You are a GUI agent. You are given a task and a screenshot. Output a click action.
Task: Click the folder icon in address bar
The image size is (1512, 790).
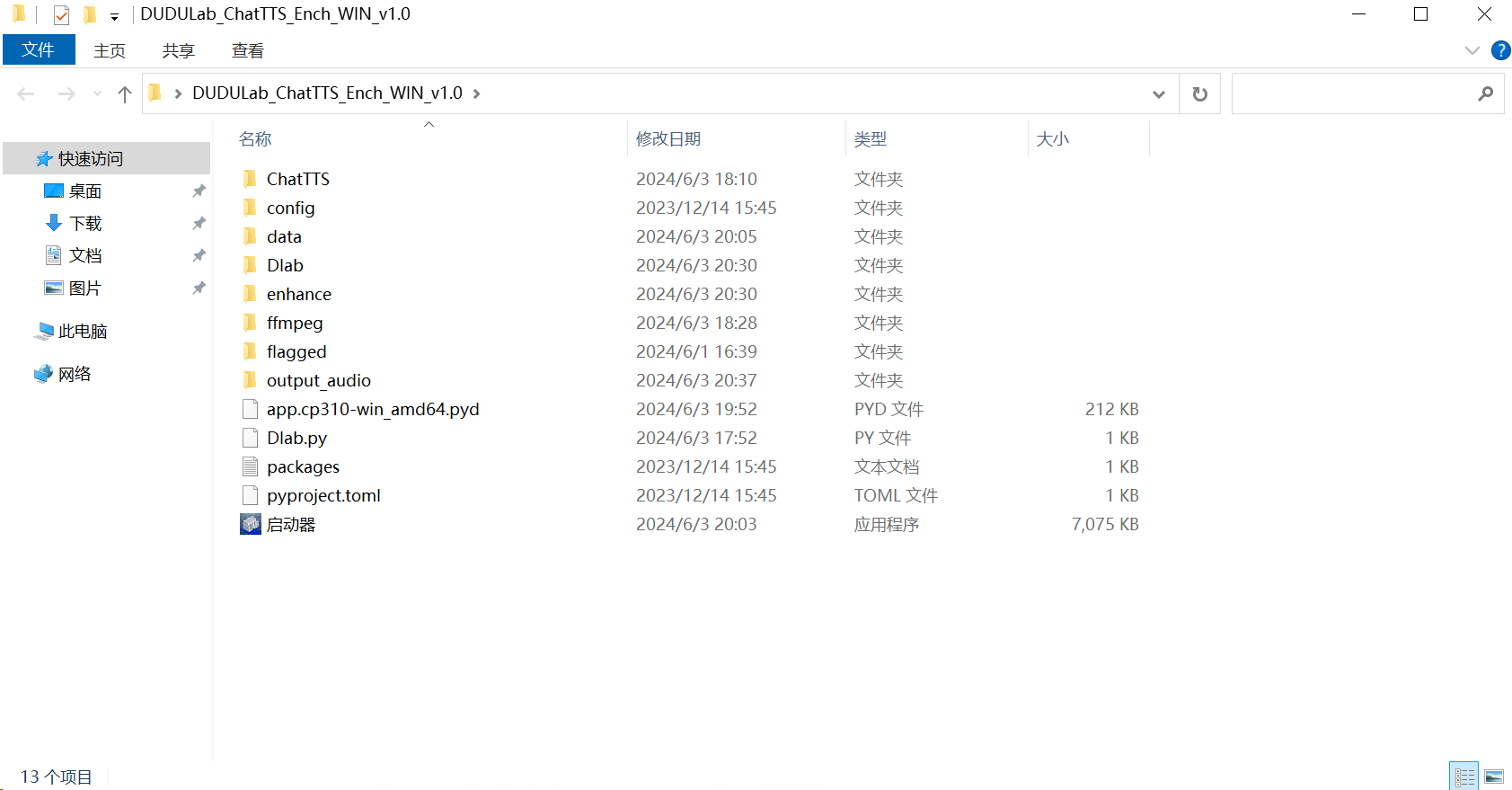[155, 93]
